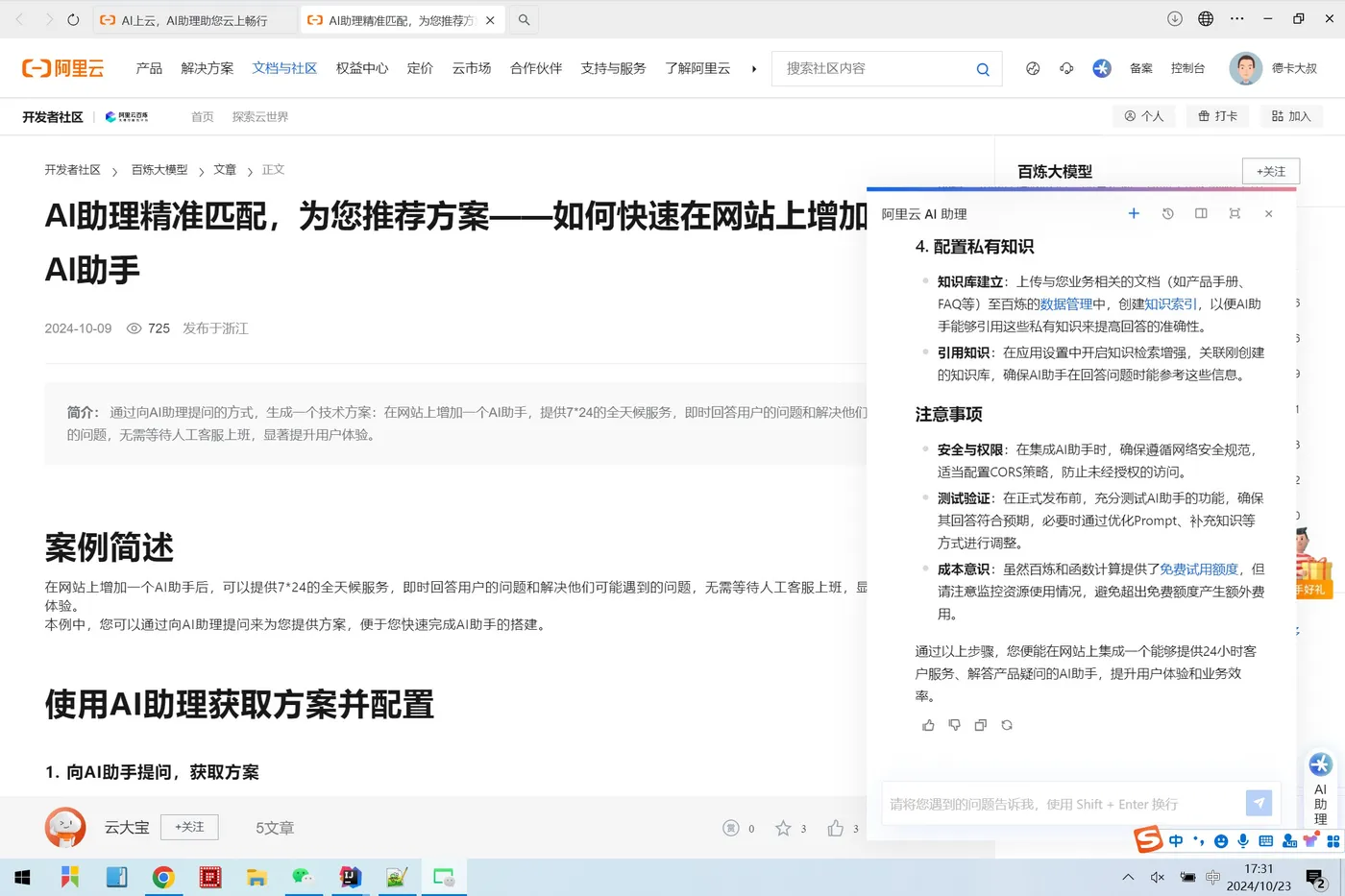Regenerate the AI assistant's answer
Screen dimensions: 1345x896
[x=1007, y=725]
